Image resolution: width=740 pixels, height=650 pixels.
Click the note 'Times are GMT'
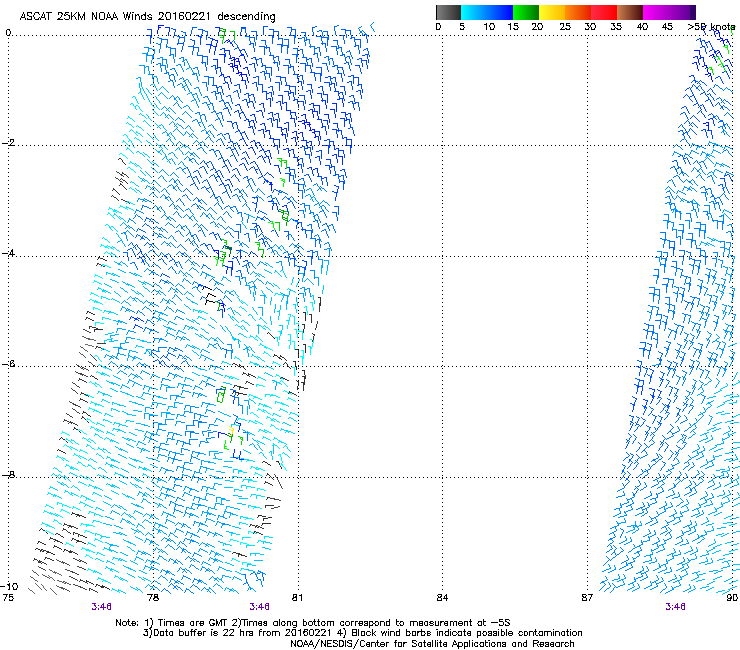click(192, 623)
